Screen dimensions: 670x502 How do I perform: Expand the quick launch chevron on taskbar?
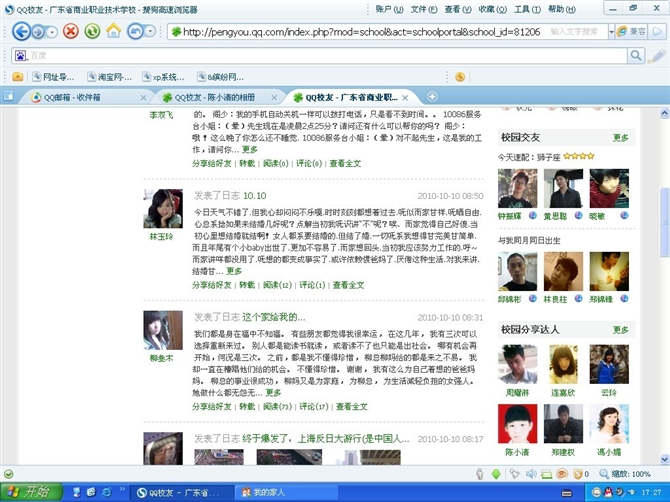click(122, 490)
